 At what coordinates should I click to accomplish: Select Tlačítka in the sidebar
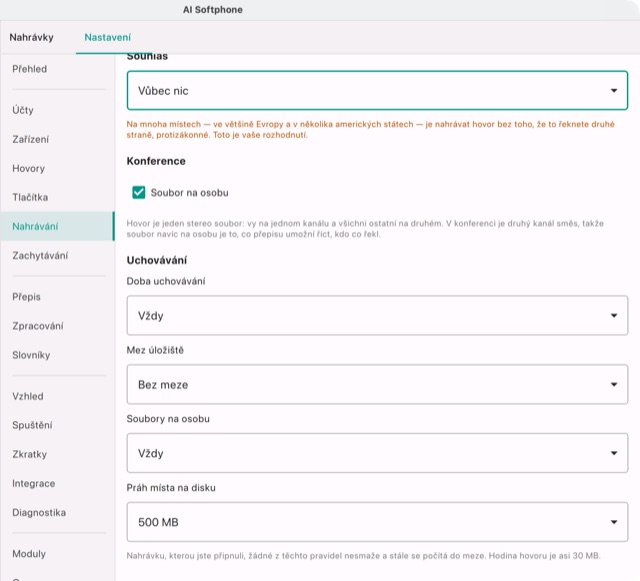30,197
